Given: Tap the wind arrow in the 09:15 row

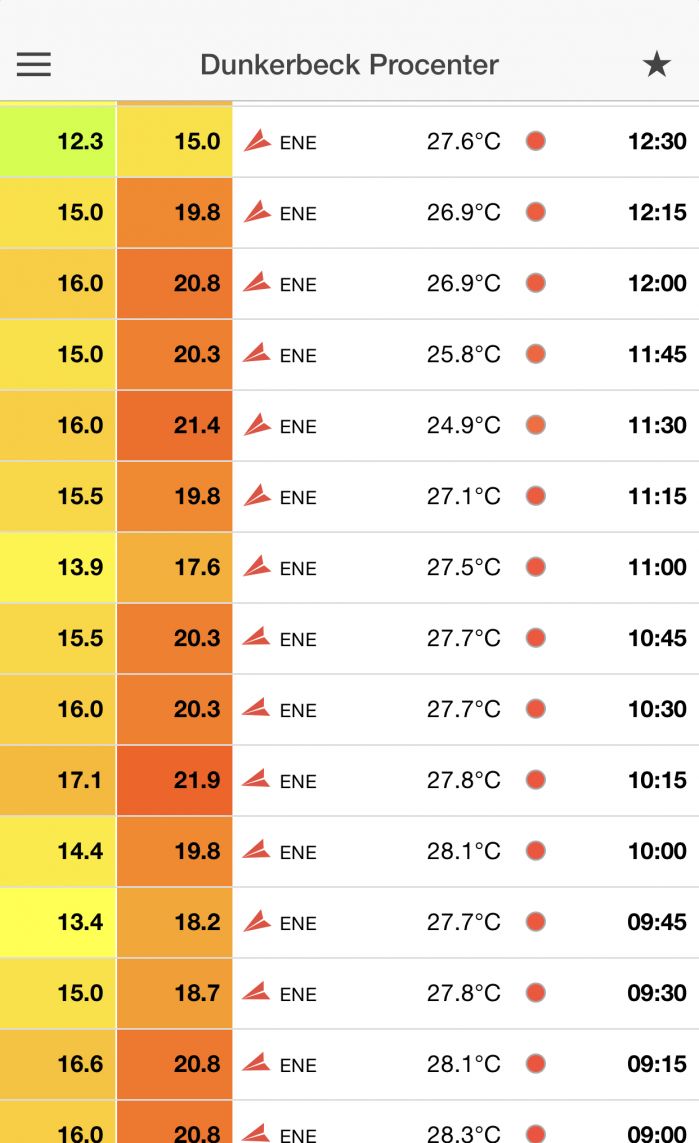Looking at the screenshot, I should (258, 1063).
